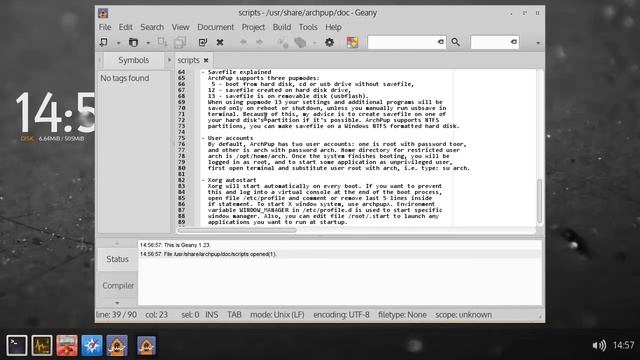This screenshot has width=640, height=360.
Task: Click the 'User accounts' heading line
Action: [x=230, y=138]
